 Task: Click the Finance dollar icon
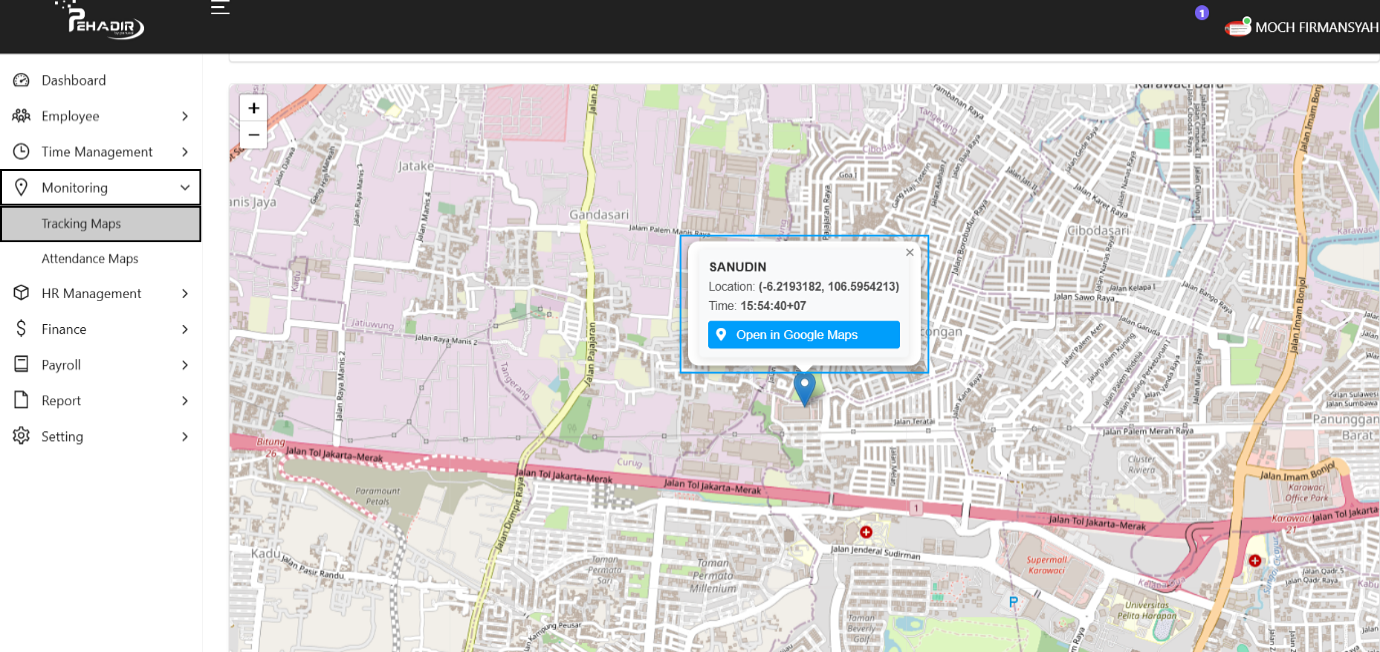[x=21, y=329]
